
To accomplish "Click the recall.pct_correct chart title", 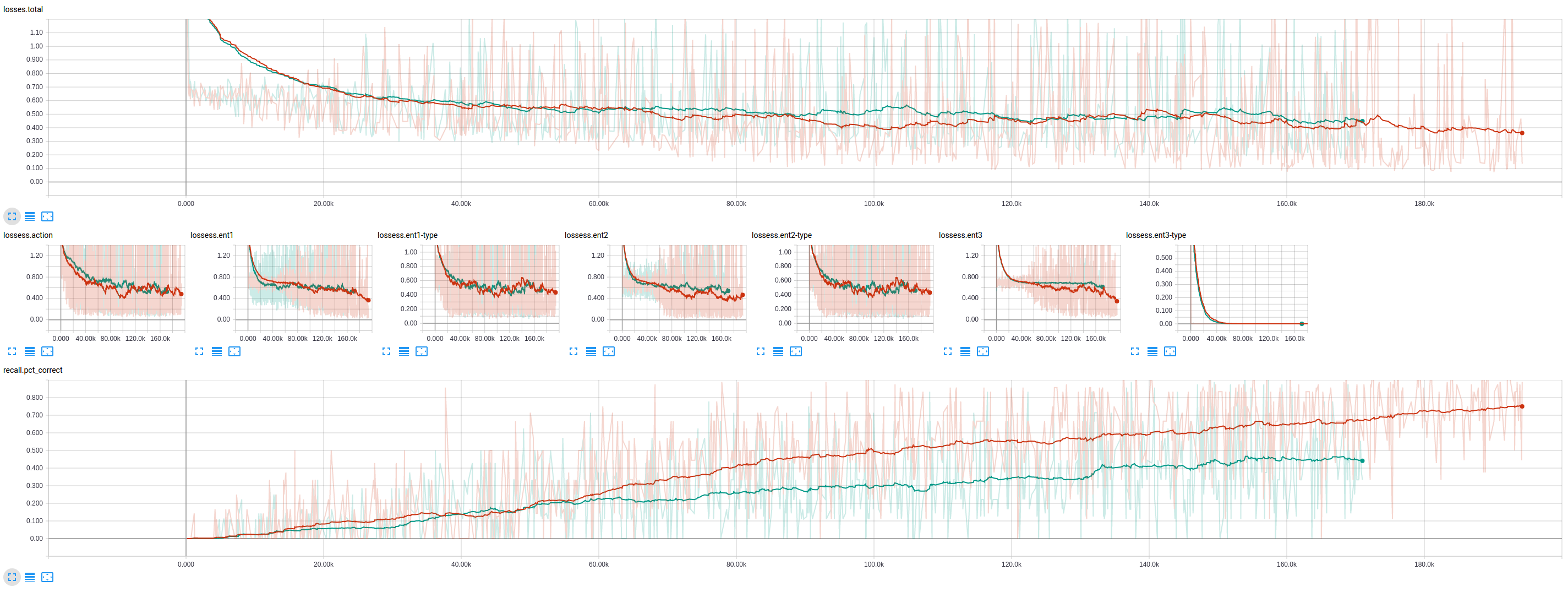I will tap(33, 370).
